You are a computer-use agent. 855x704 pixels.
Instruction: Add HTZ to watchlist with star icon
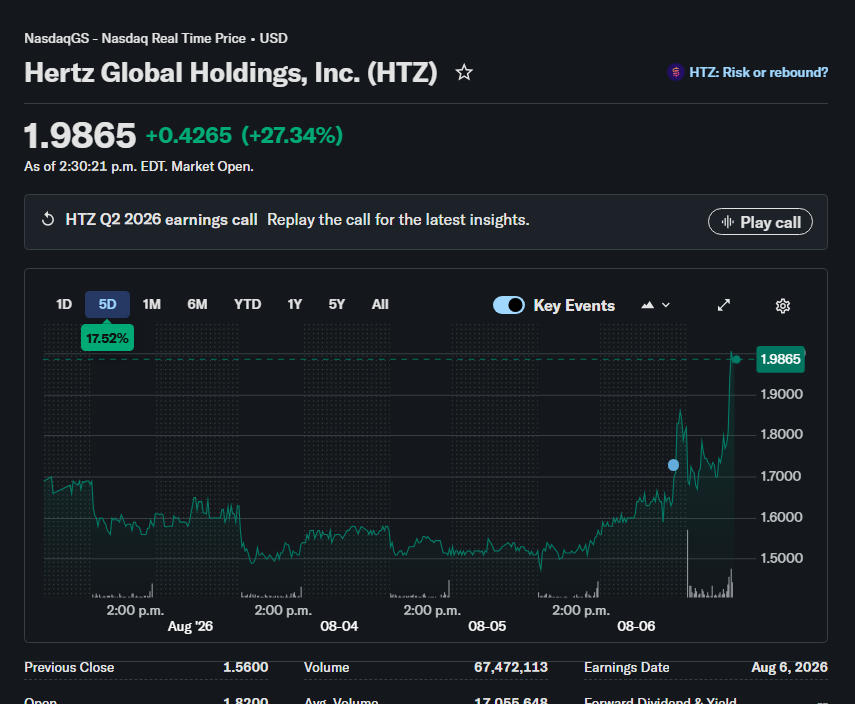coord(464,73)
